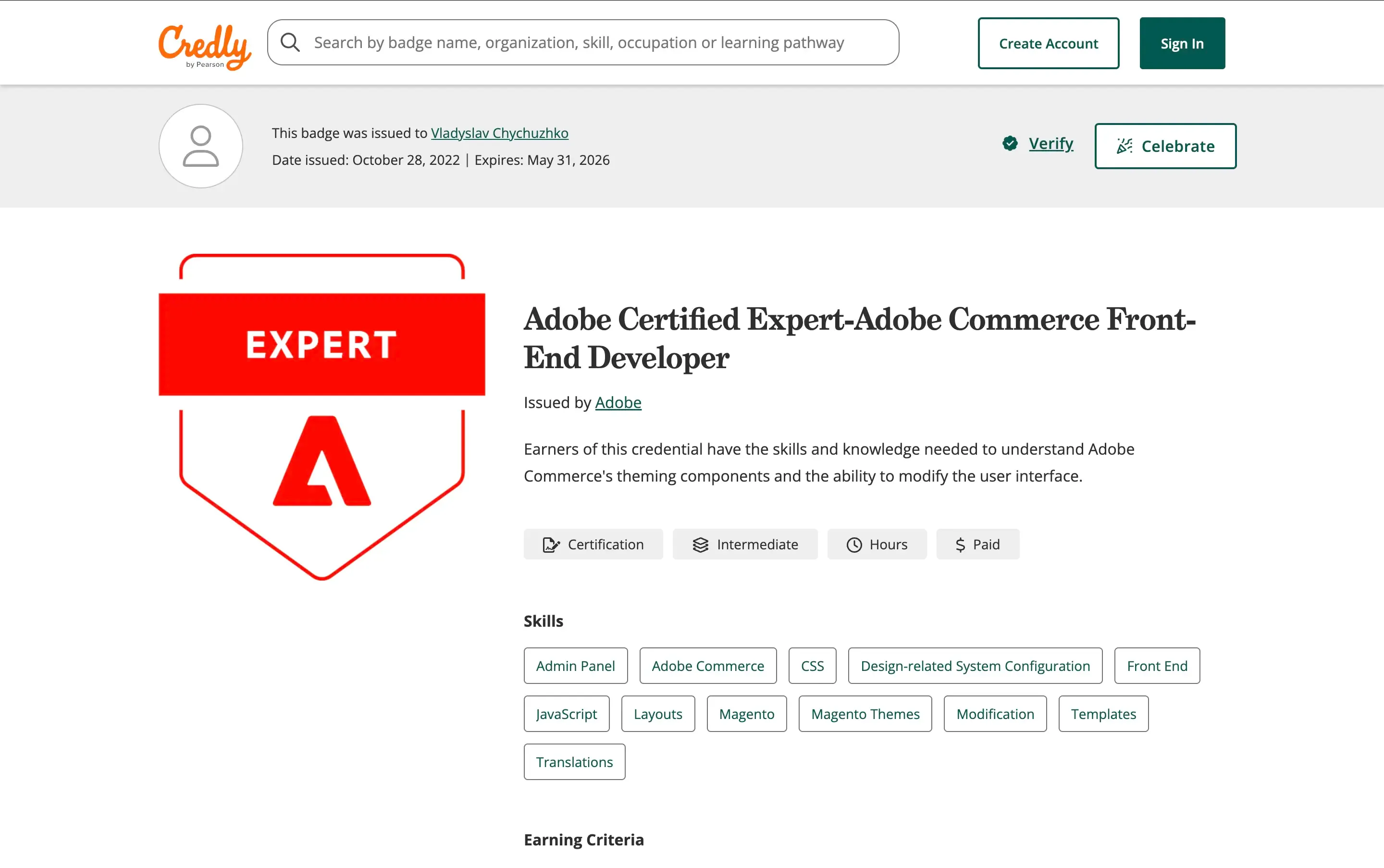Click the dollar icon on Paid tag
Viewport: 1384px width, 868px height.
[x=959, y=544]
